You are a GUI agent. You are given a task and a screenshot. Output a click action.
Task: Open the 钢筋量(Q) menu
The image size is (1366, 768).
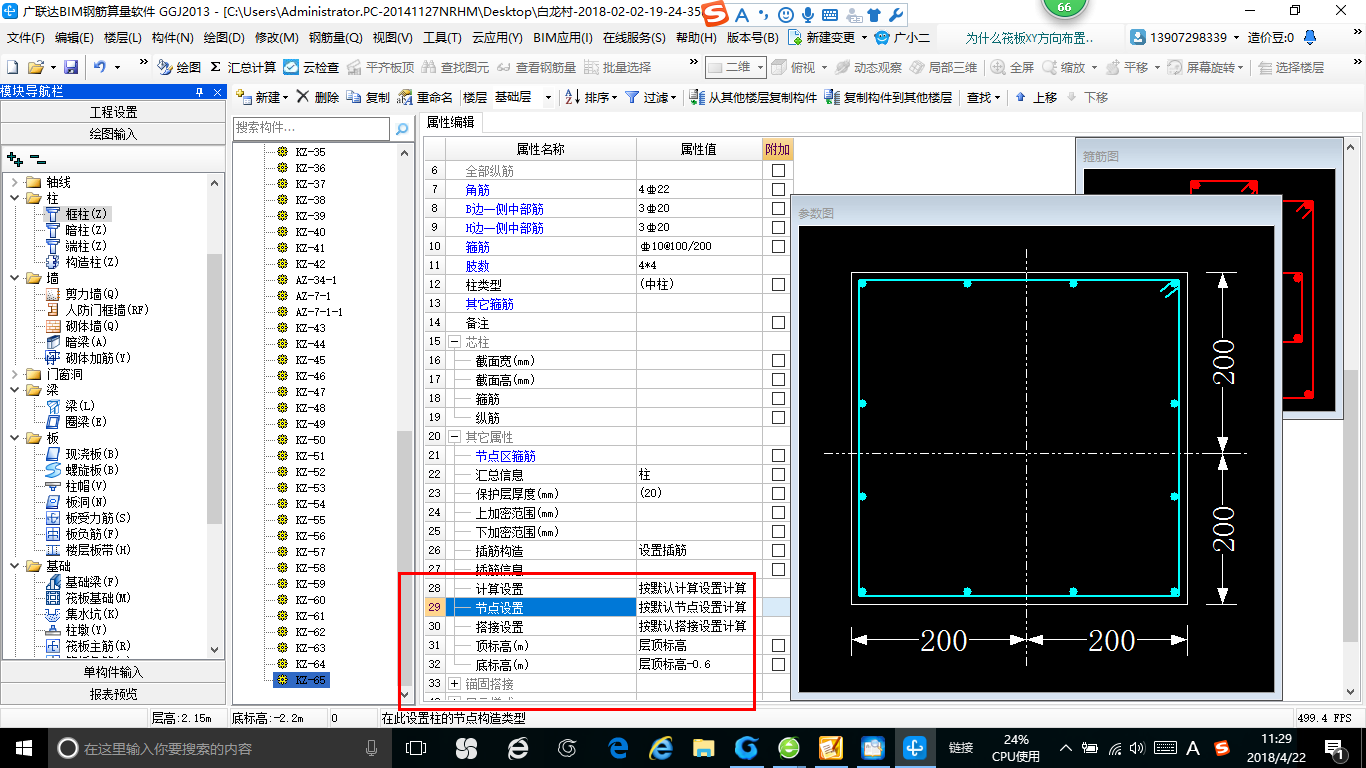pos(335,37)
